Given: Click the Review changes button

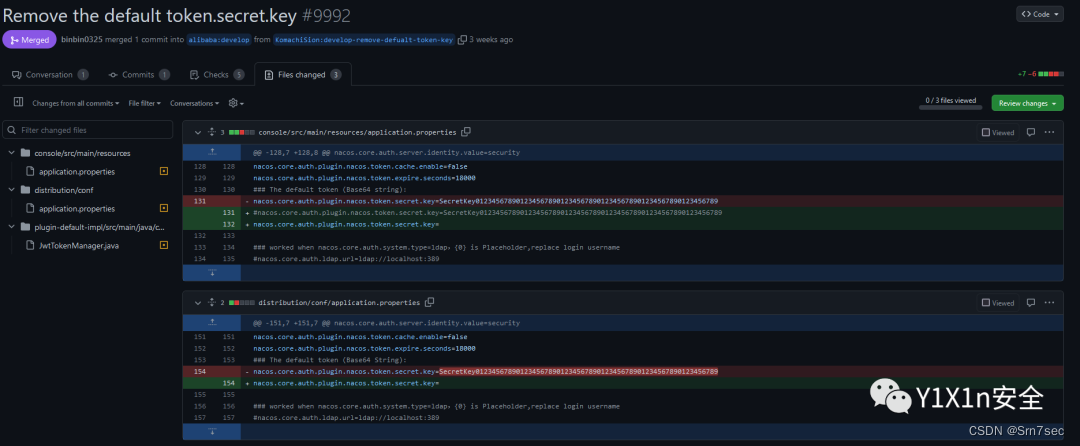Looking at the screenshot, I should pos(1027,103).
